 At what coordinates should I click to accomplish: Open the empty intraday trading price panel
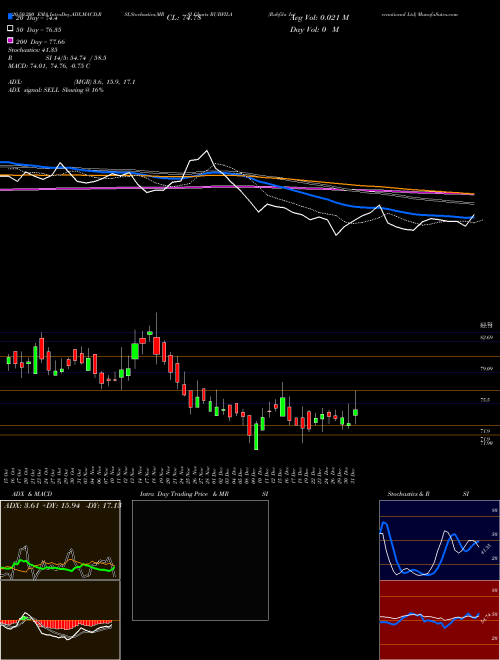pyautogui.click(x=200, y=560)
